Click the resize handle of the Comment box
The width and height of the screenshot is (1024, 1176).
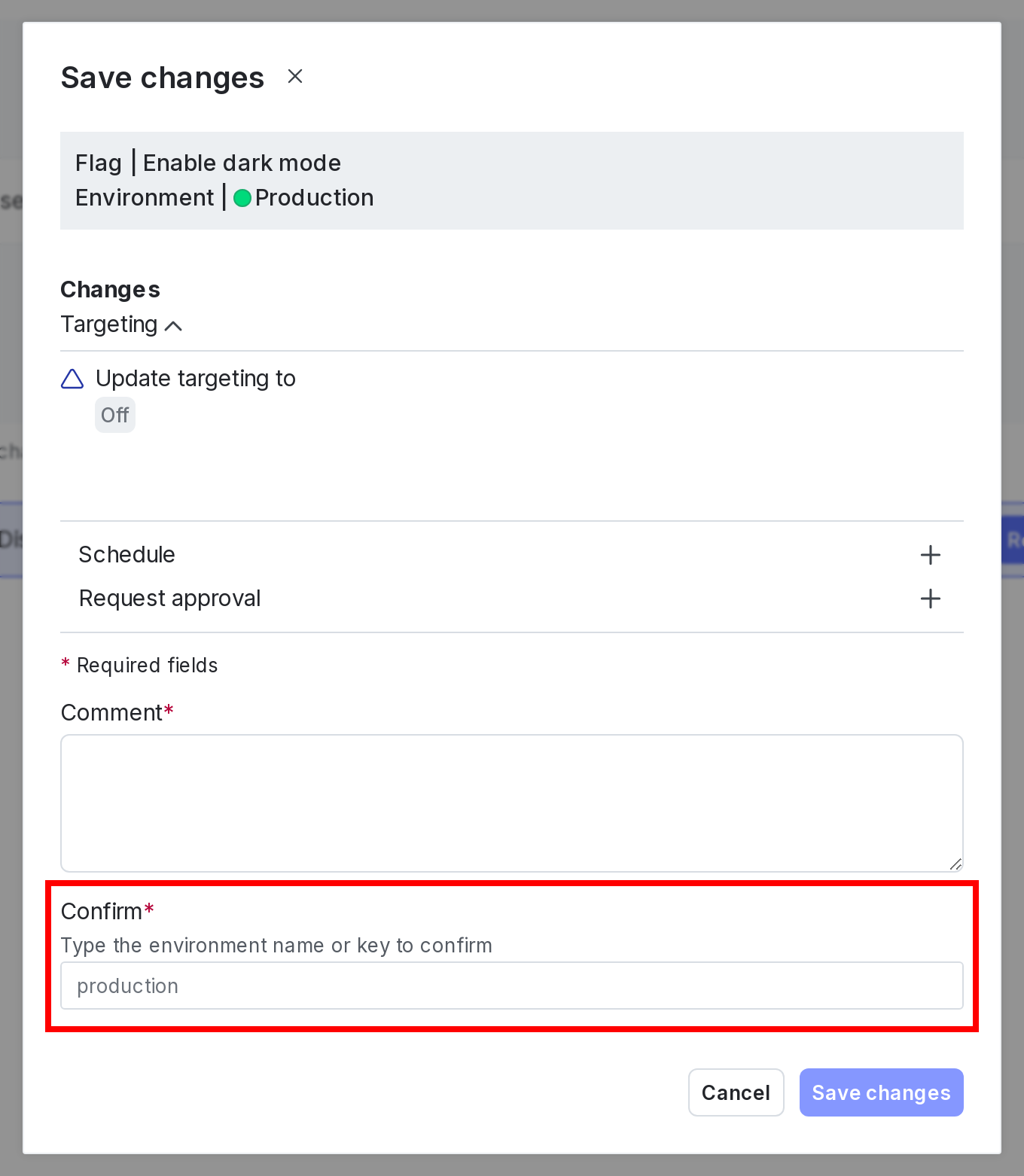[x=956, y=864]
